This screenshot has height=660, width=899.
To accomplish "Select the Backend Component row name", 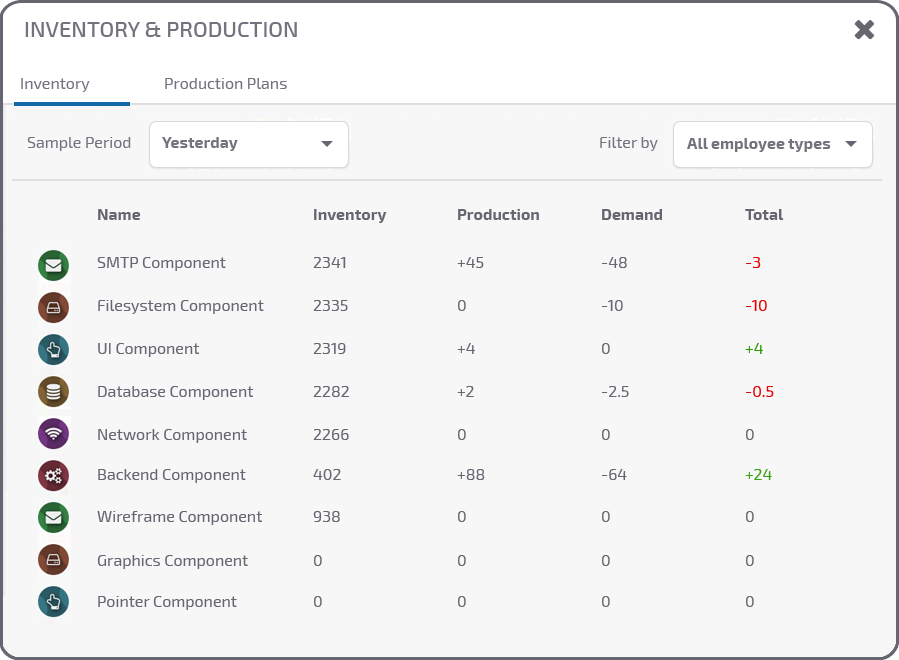I will click(x=171, y=475).
